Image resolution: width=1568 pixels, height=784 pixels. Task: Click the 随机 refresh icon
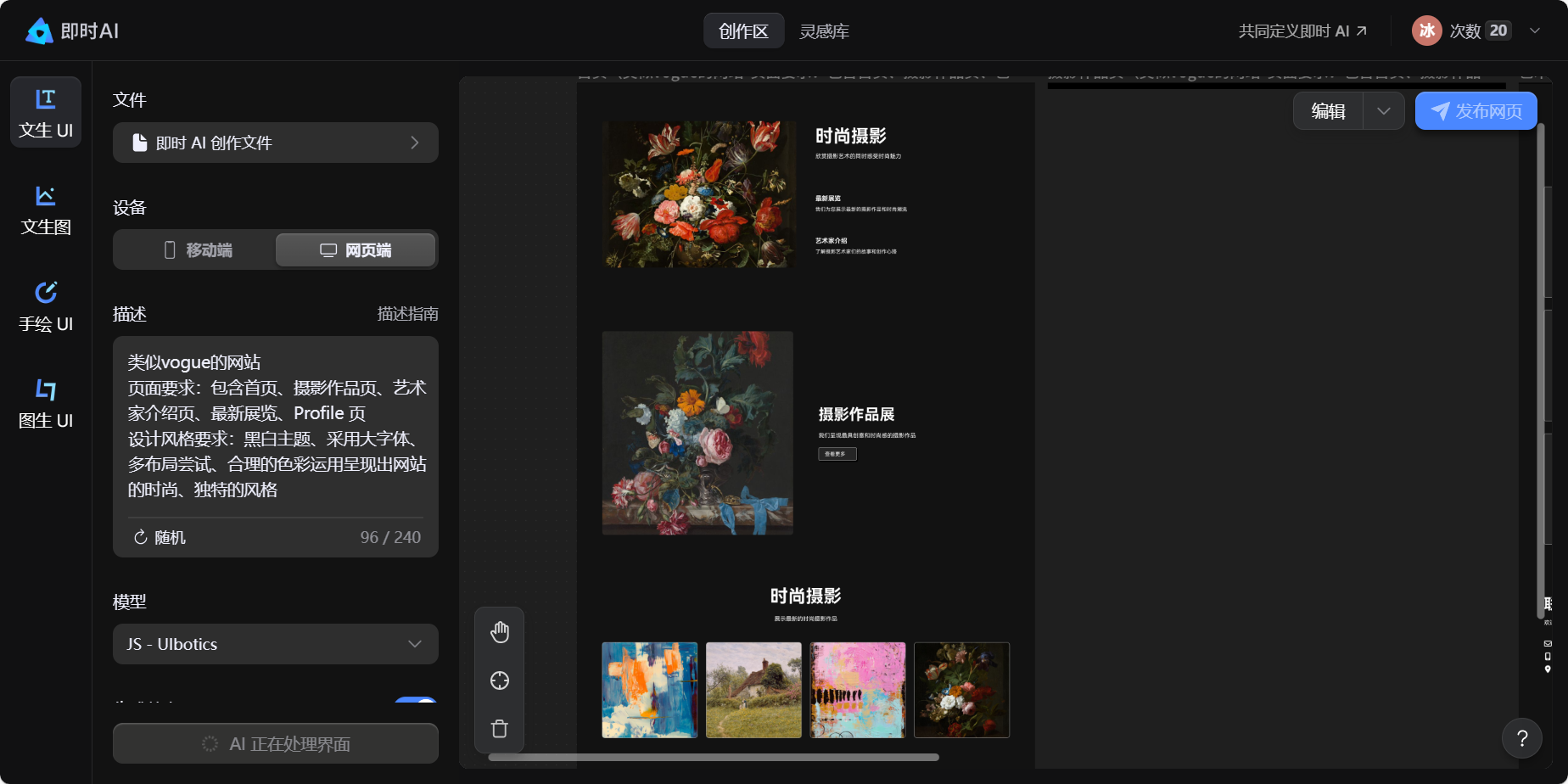click(141, 537)
